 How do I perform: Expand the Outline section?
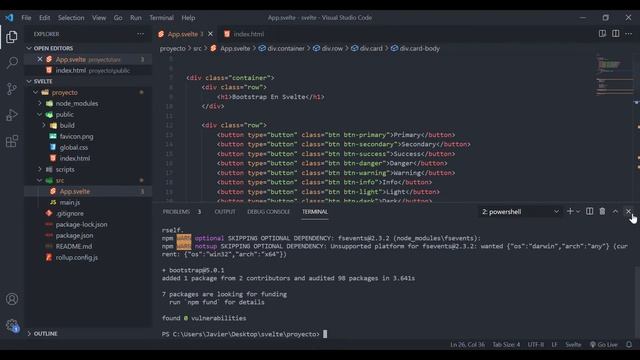pyautogui.click(x=29, y=333)
